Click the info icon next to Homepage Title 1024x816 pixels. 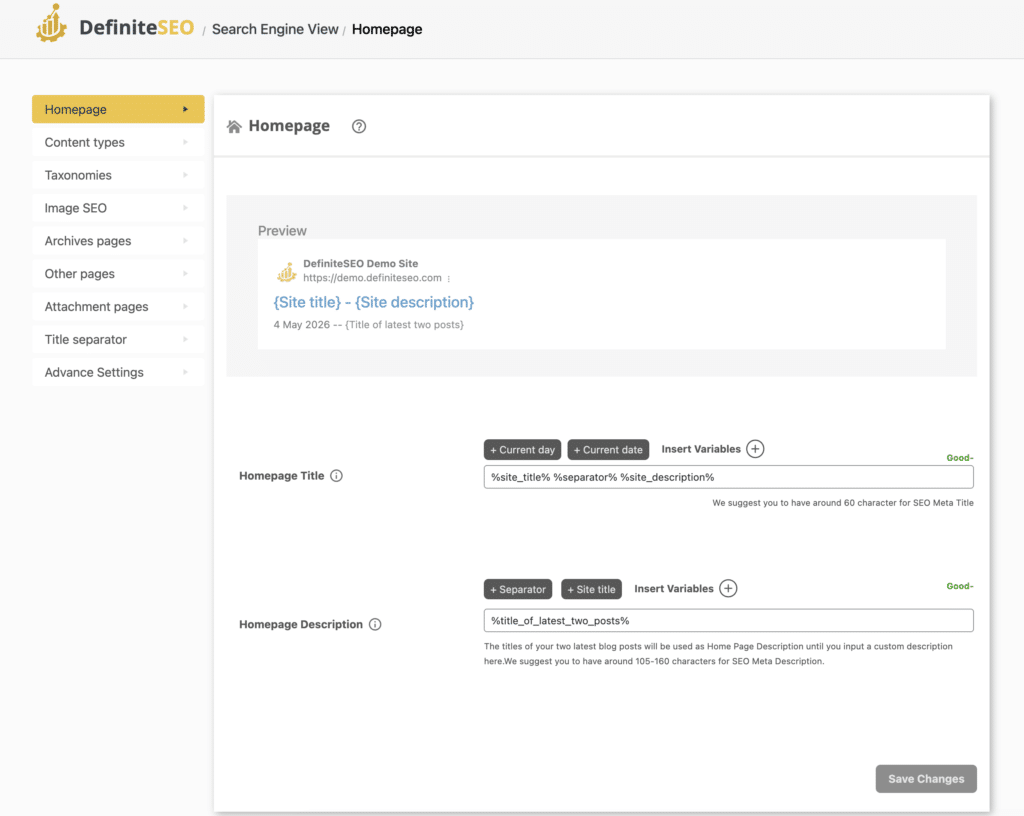click(336, 476)
